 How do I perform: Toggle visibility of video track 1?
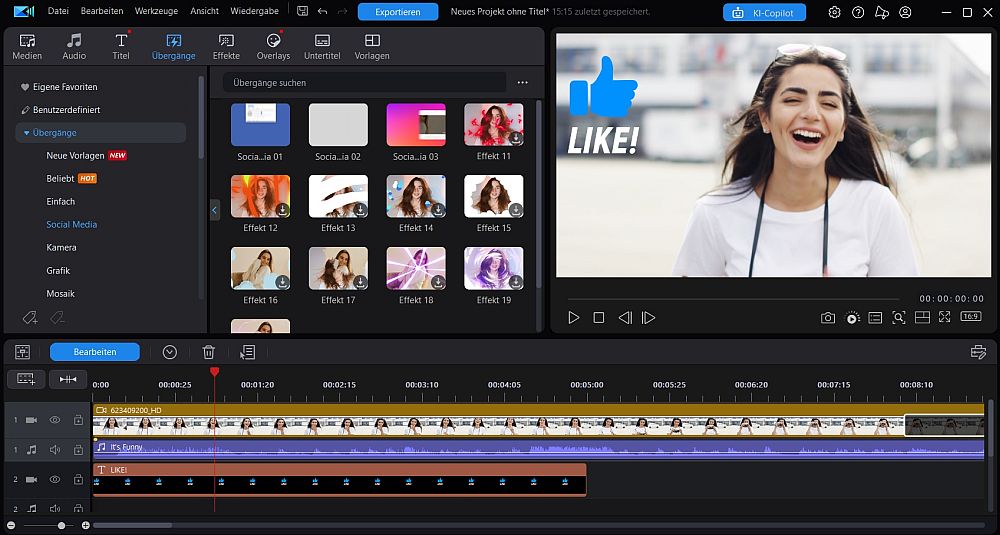[55, 420]
